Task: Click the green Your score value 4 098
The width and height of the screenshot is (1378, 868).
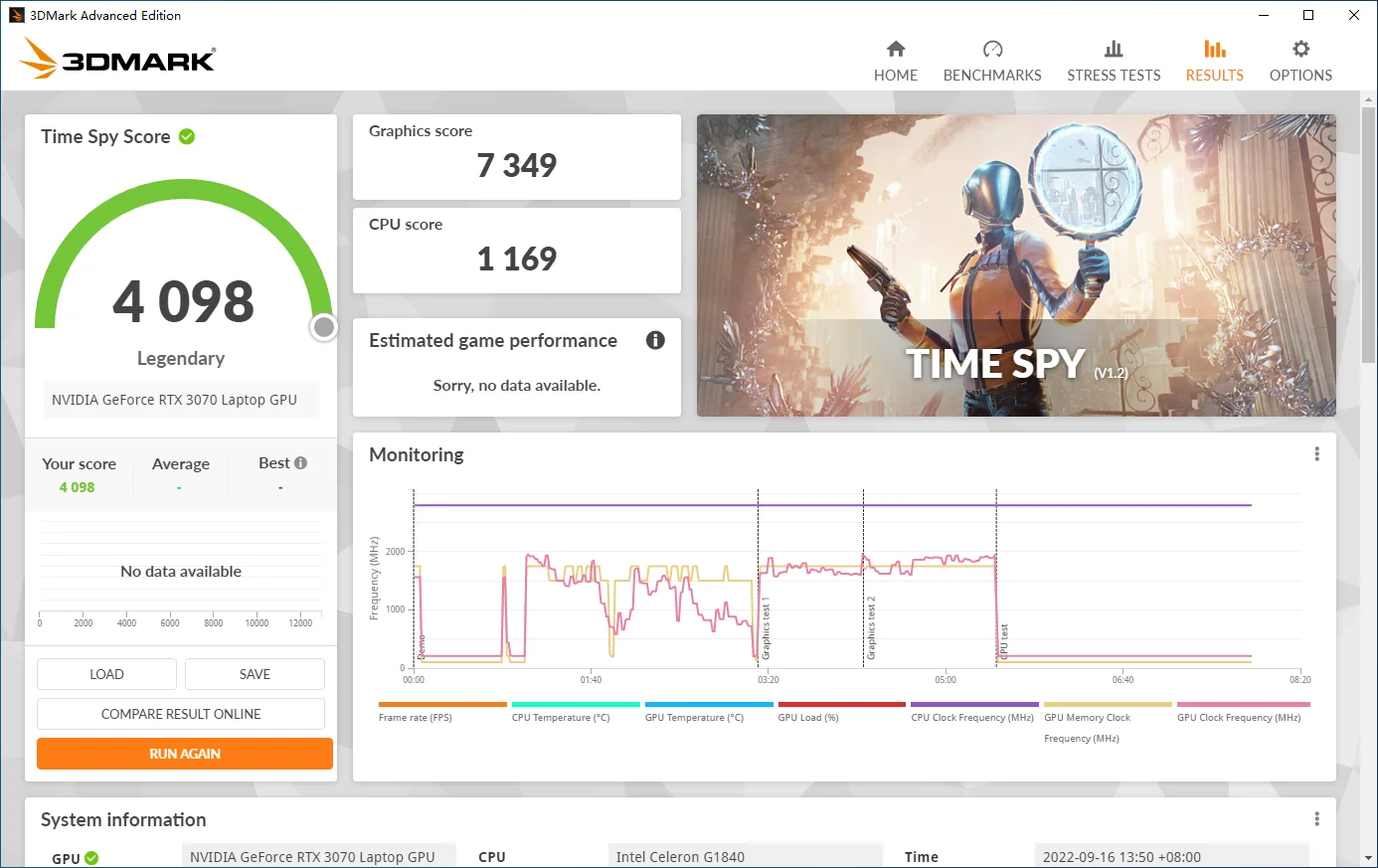Action: pos(77,487)
